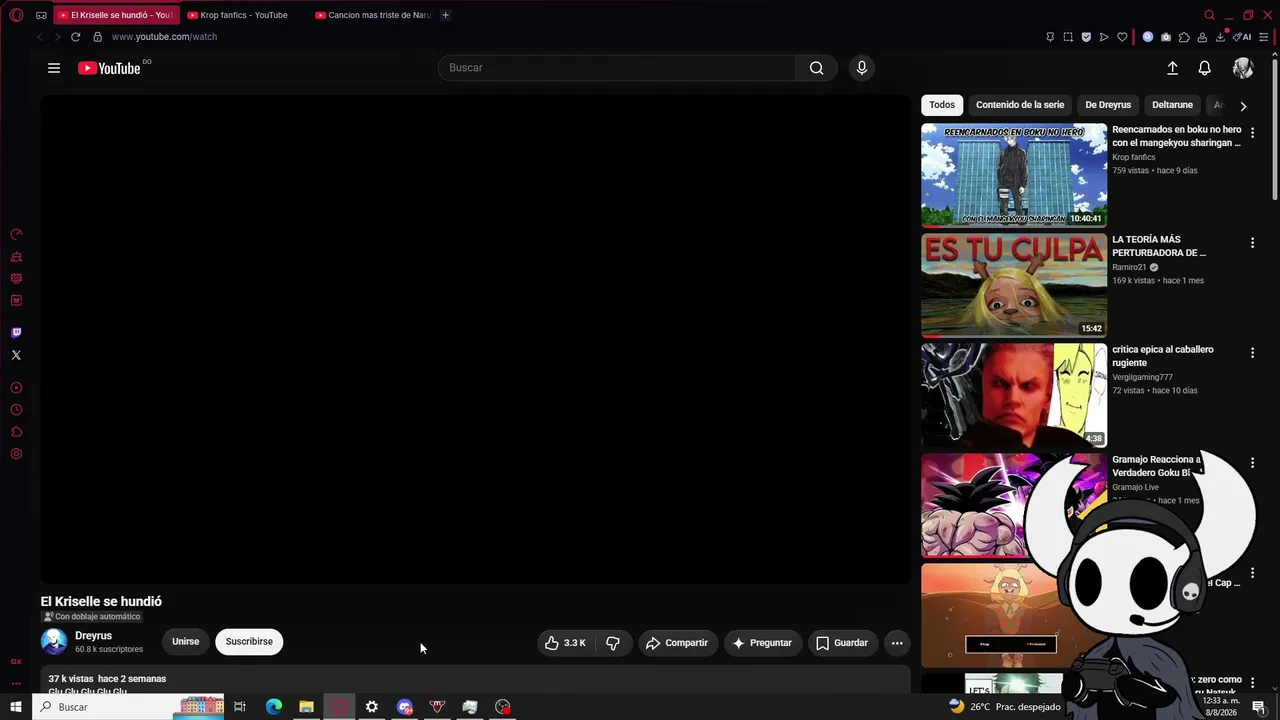Click the padlock site security icon

[97, 37]
